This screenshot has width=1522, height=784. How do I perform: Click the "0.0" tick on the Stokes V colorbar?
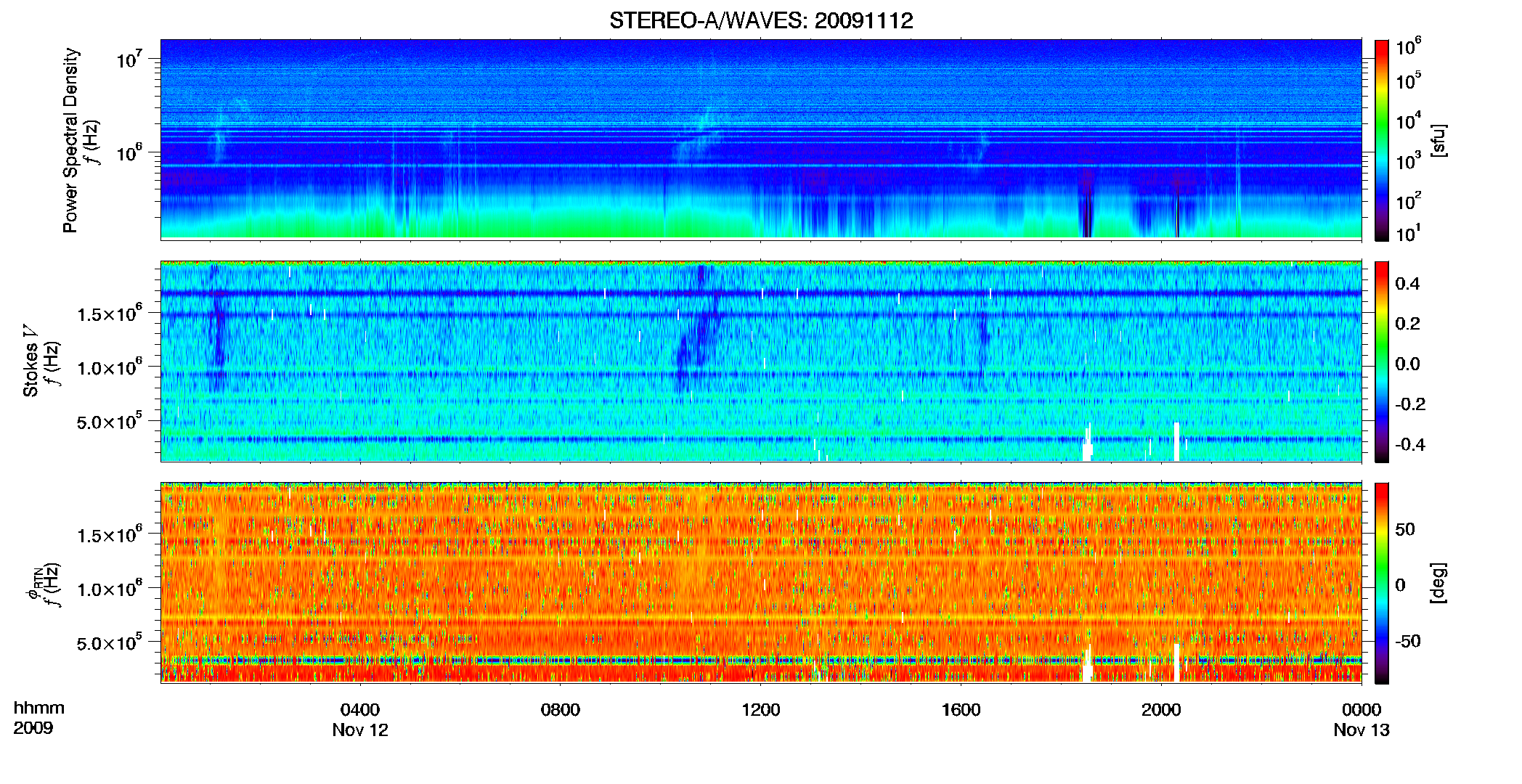point(1407,364)
